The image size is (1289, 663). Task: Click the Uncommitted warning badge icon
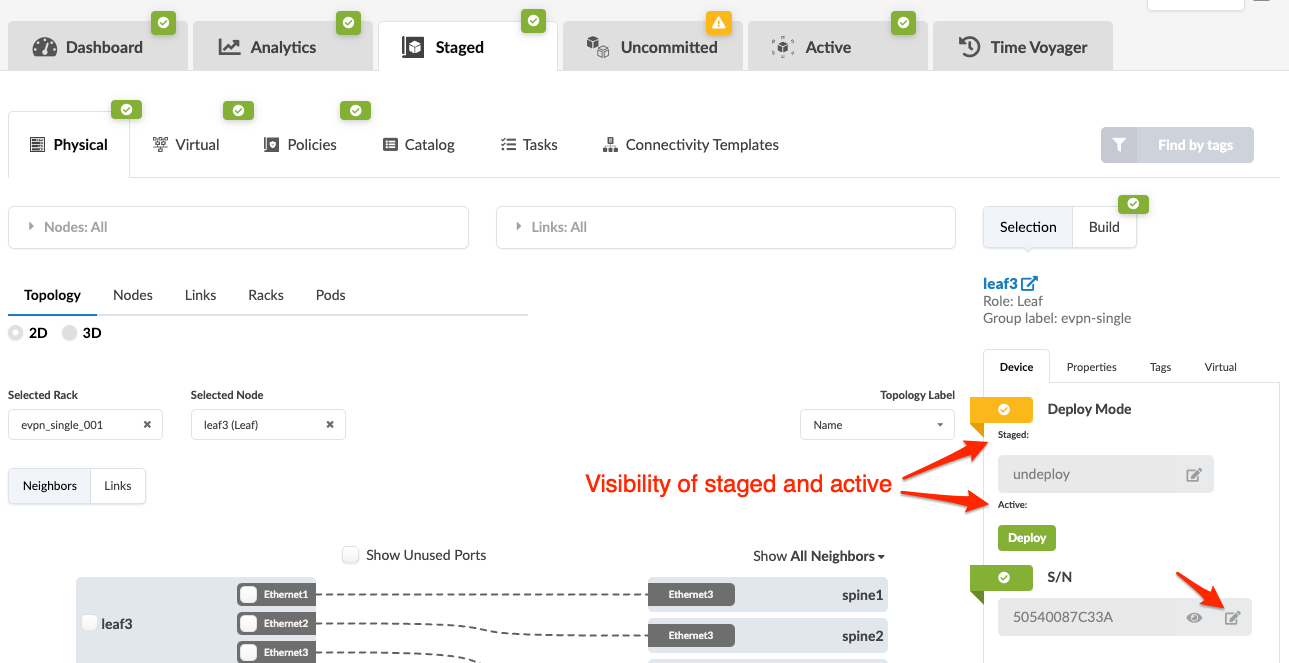coord(719,22)
